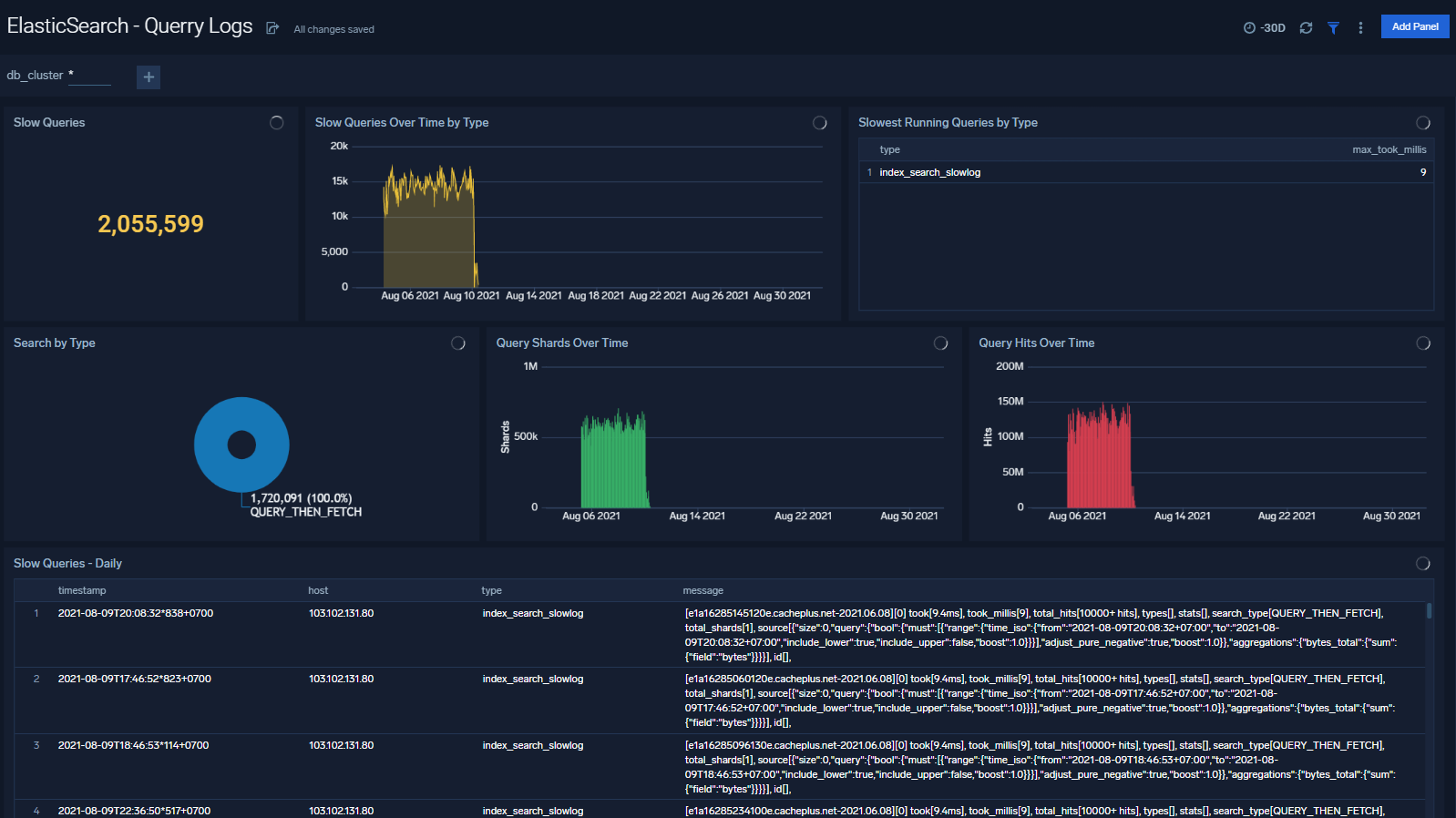This screenshot has width=1456, height=818.
Task: Open the -30D time range selector
Action: coord(1265,28)
